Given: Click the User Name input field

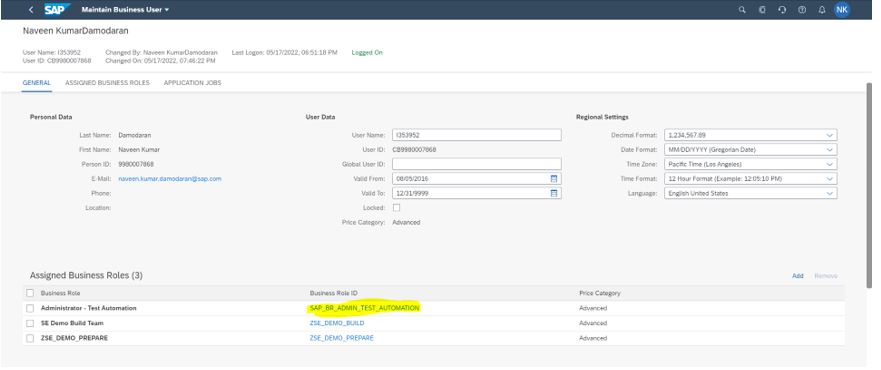Looking at the screenshot, I should click(x=476, y=135).
